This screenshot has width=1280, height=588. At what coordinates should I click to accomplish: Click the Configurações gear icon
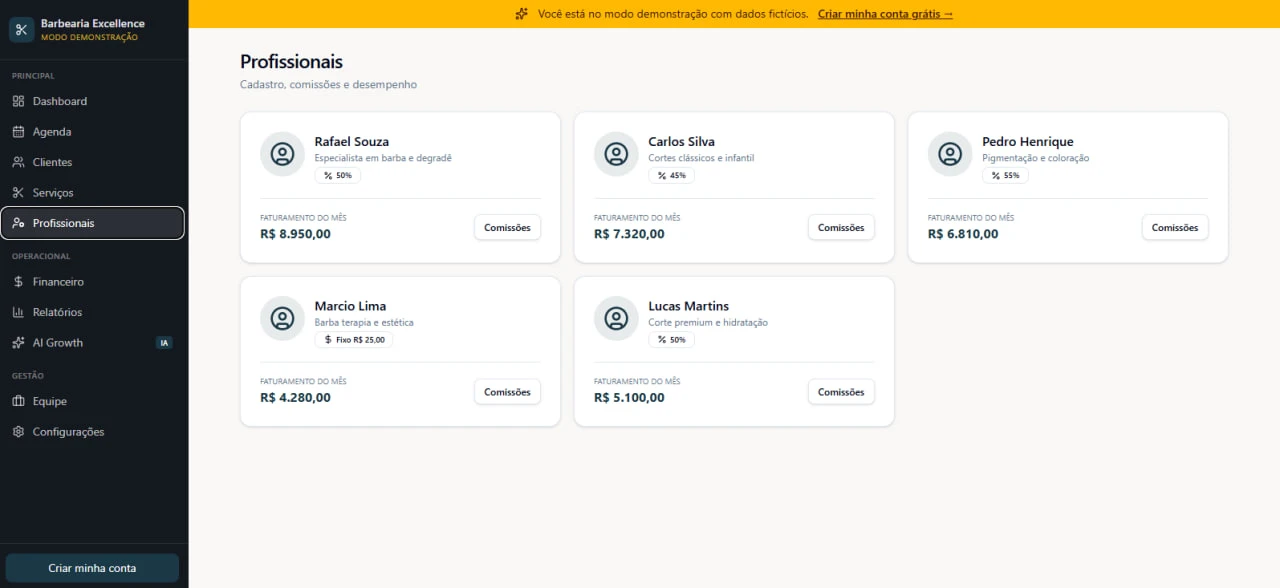coord(18,432)
